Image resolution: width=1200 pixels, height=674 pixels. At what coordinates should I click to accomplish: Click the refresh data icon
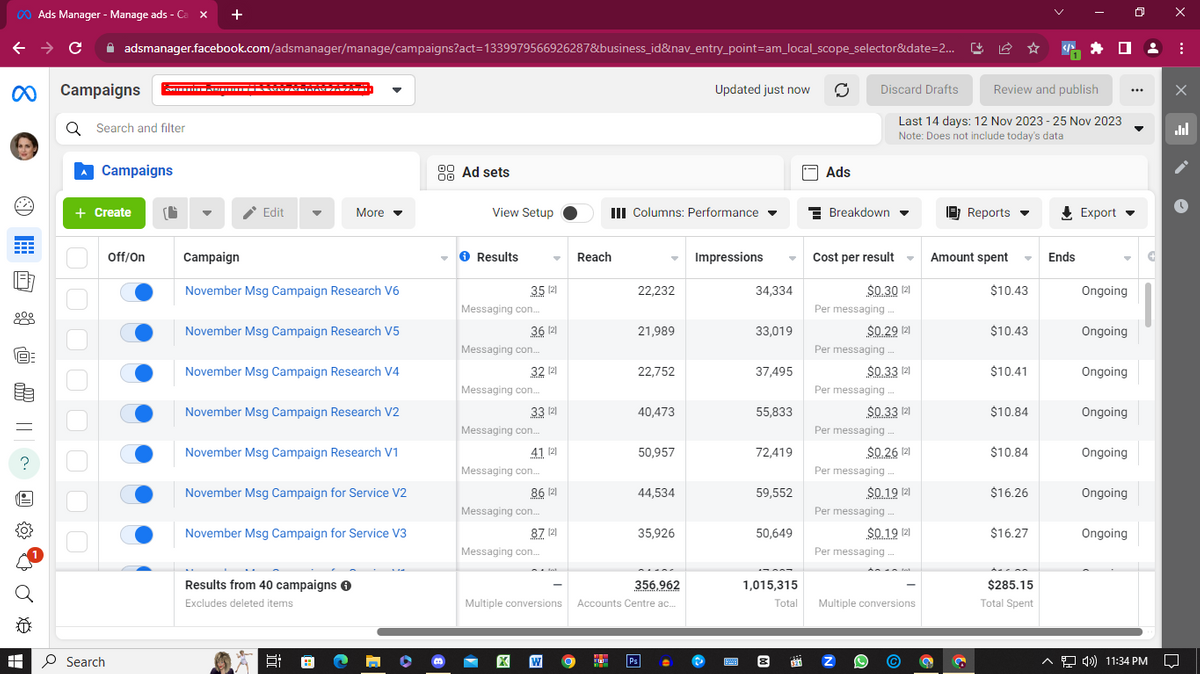[x=842, y=90]
